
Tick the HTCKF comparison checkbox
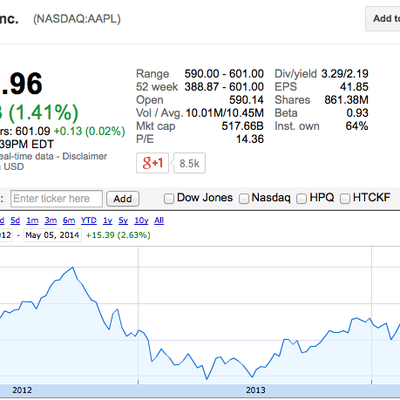tap(345, 199)
